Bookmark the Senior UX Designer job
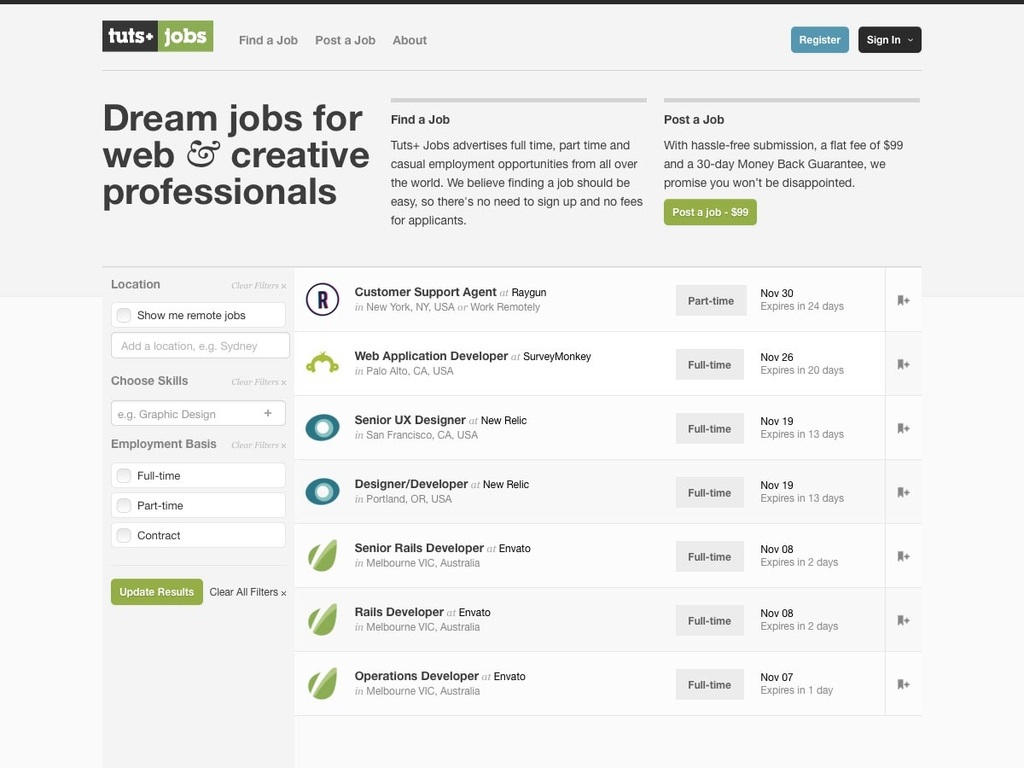This screenshot has height=768, width=1024. (903, 428)
